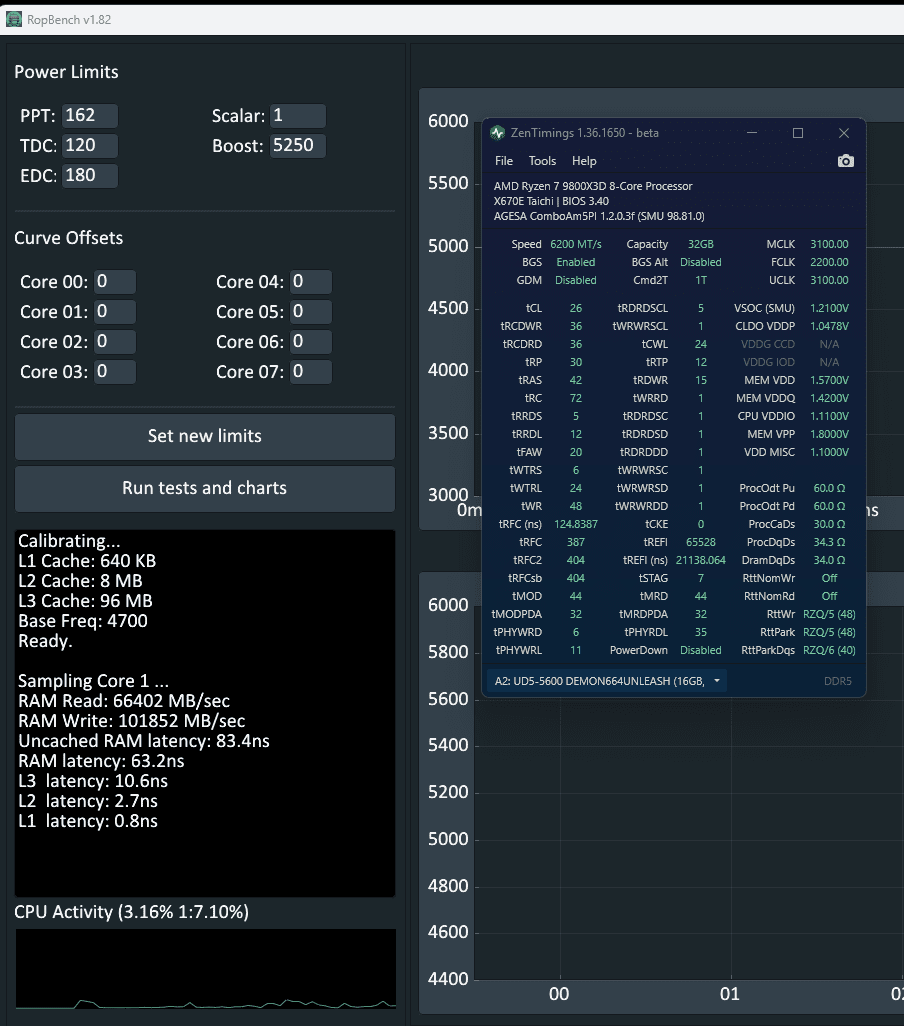Select the Core 06 offset field
904x1026 pixels.
point(311,342)
